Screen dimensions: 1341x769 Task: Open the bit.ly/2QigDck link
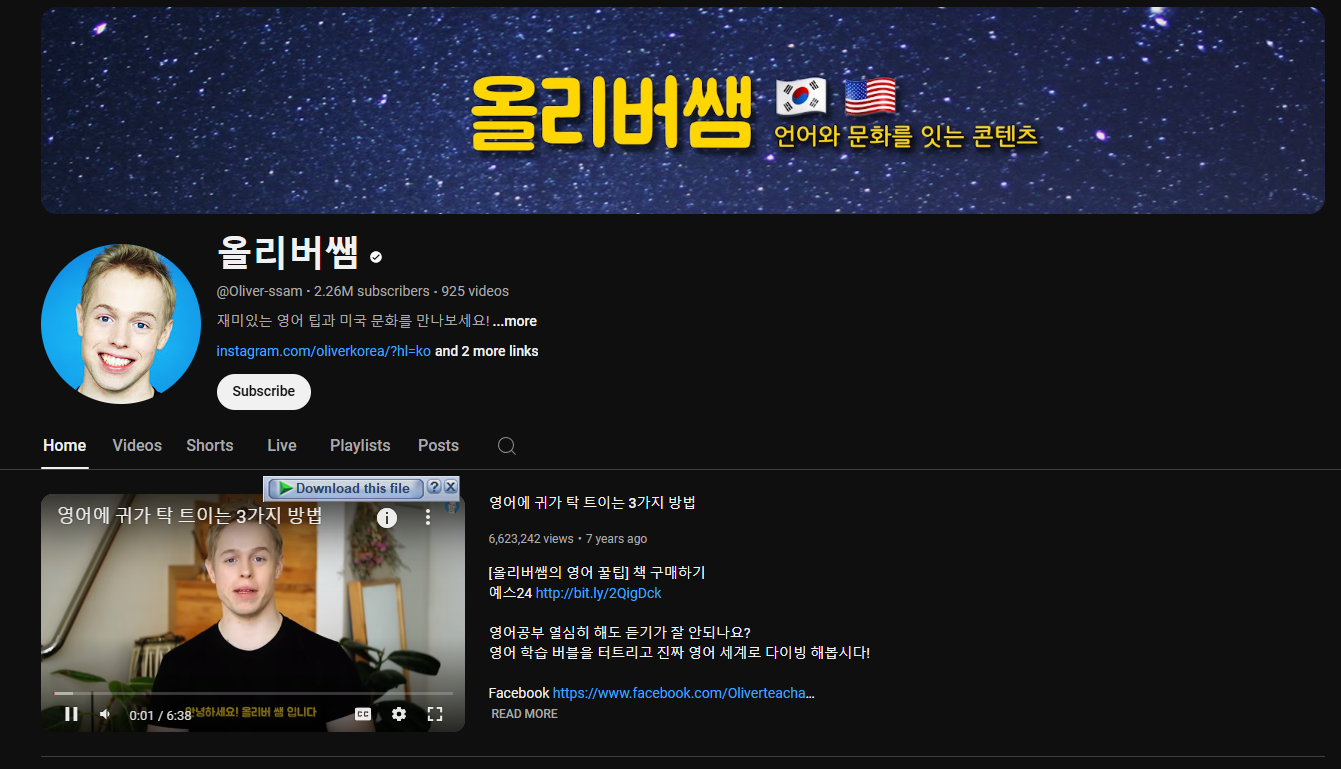point(598,593)
